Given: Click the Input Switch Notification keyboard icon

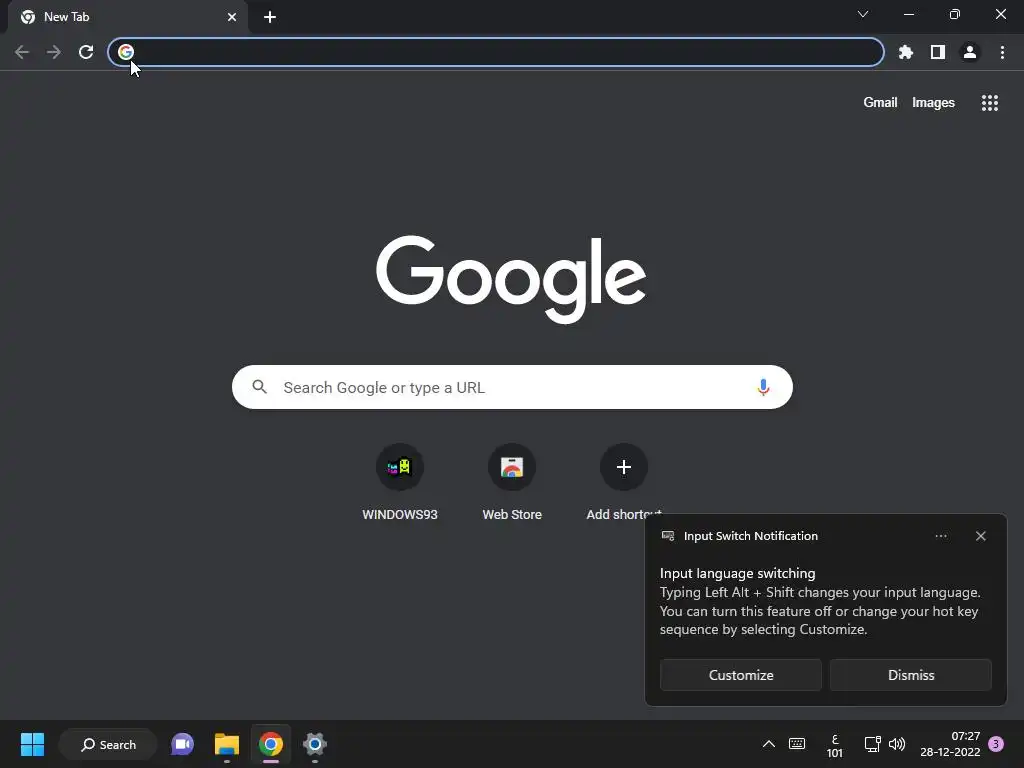Looking at the screenshot, I should pyautogui.click(x=668, y=536).
